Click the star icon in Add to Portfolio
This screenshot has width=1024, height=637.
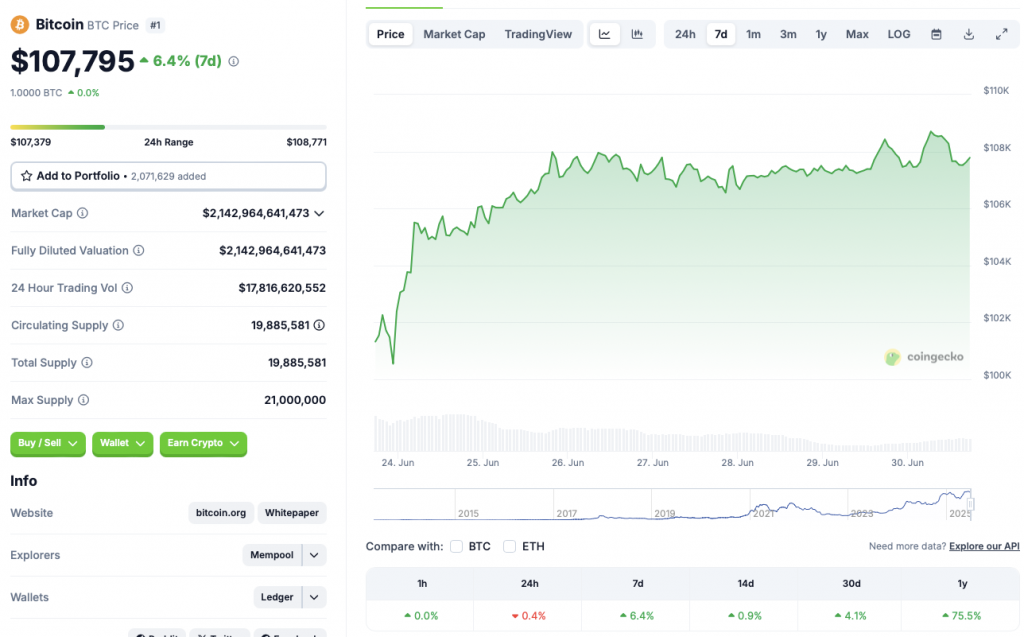point(27,176)
